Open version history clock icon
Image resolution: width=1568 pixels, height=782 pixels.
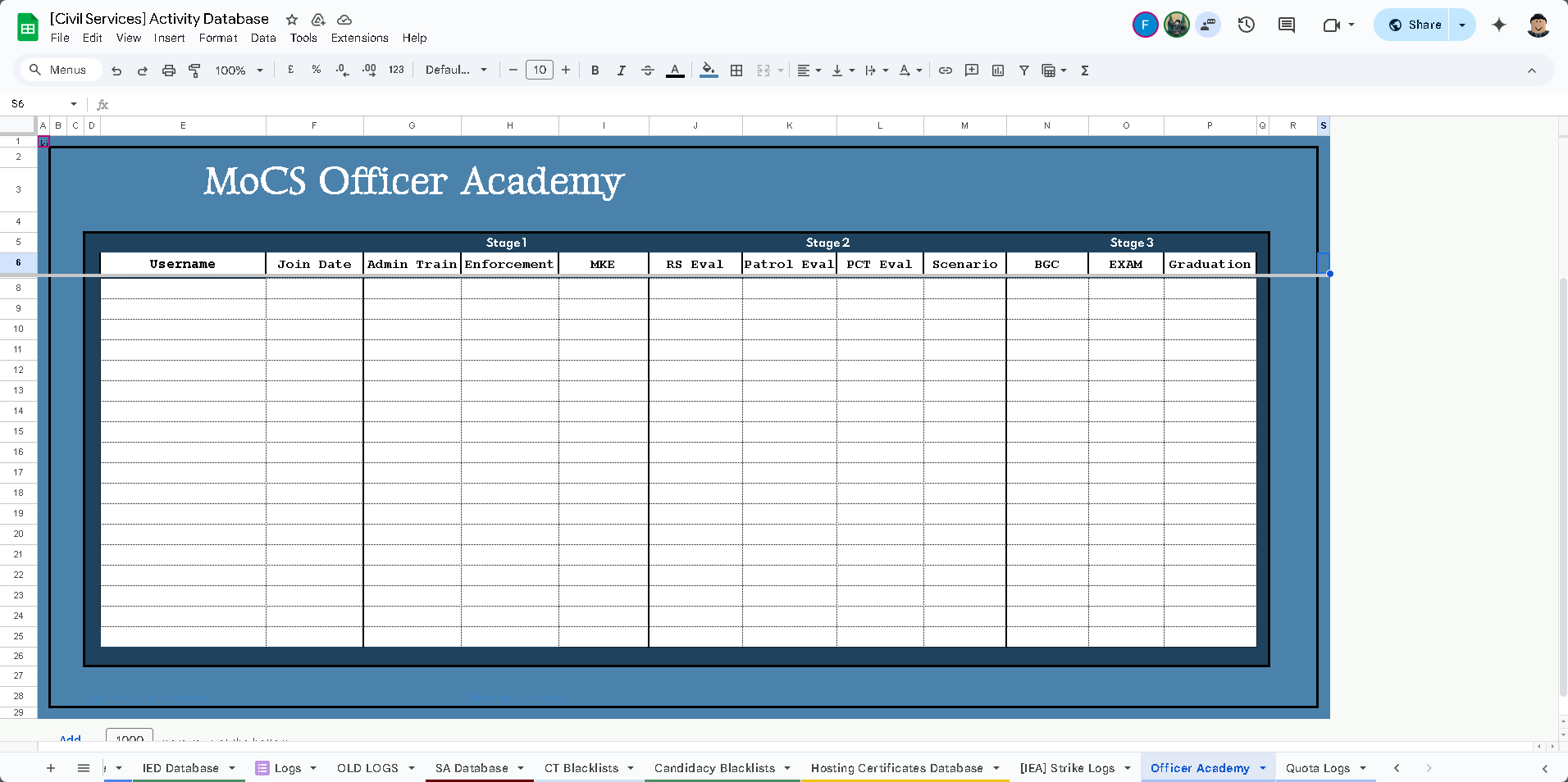point(1247,25)
